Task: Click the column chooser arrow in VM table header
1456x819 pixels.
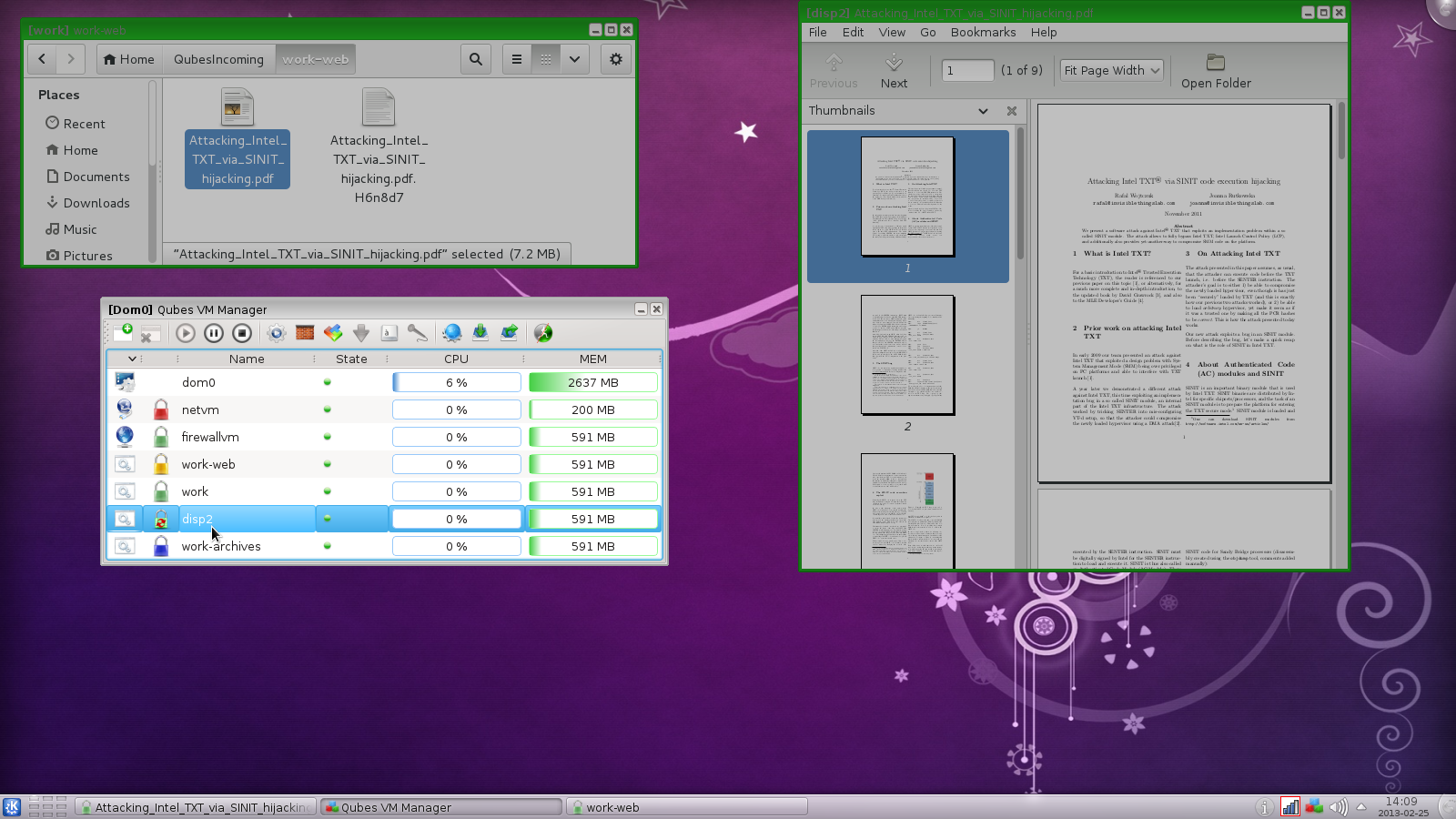Action: tap(132, 359)
